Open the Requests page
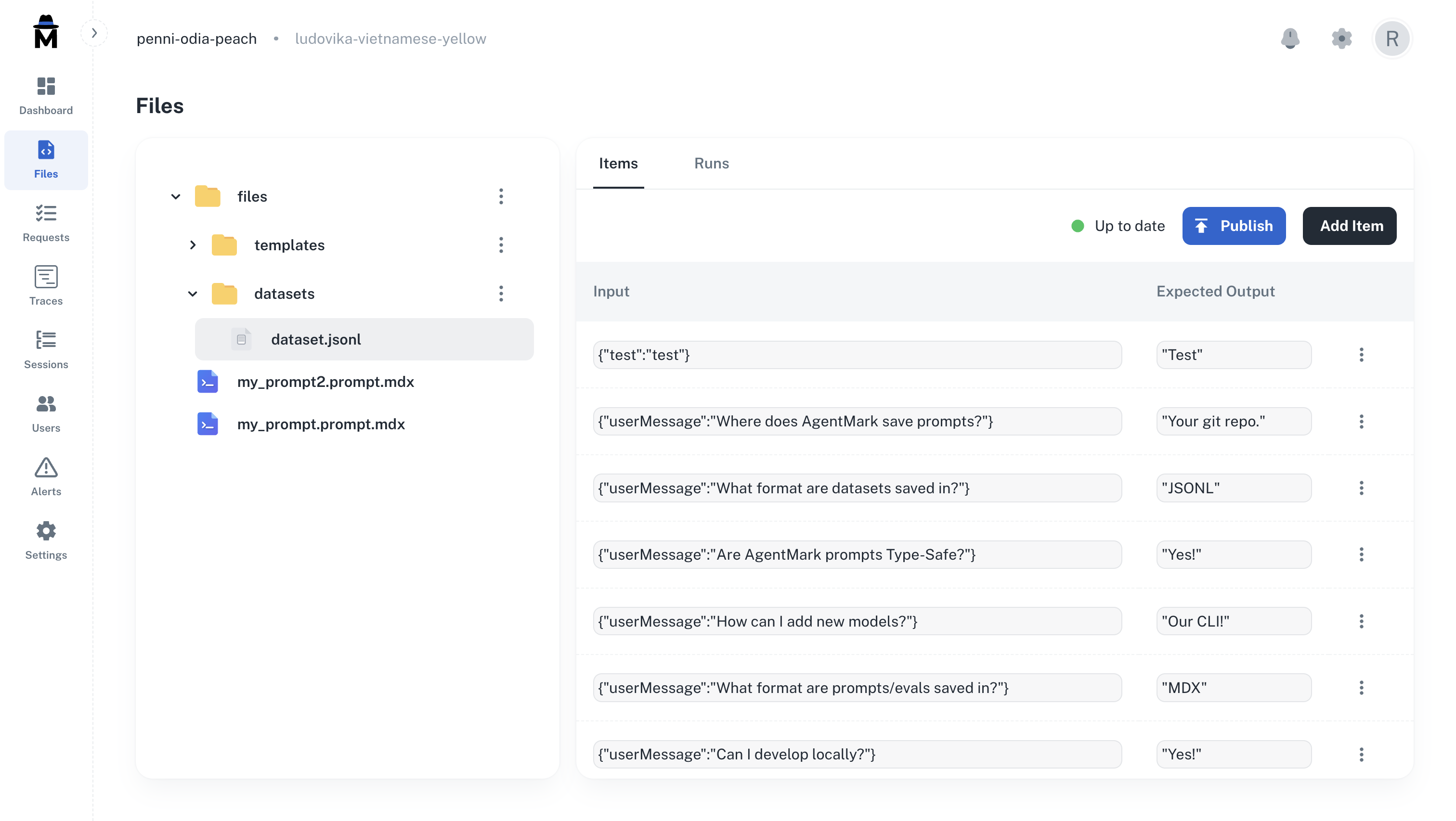 46,223
